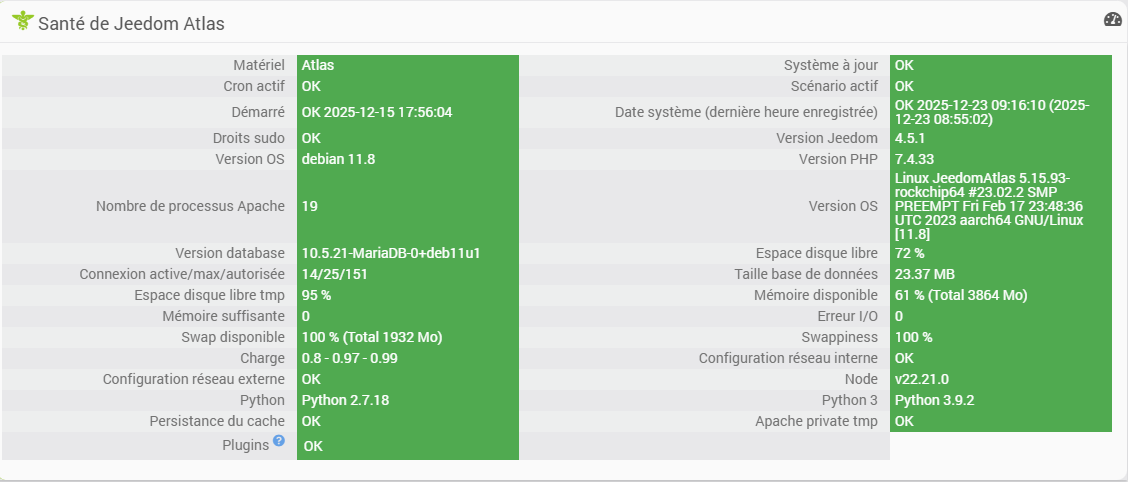This screenshot has width=1128, height=482.
Task: Click the Cron actif OK status
Action: pyautogui.click(x=311, y=86)
